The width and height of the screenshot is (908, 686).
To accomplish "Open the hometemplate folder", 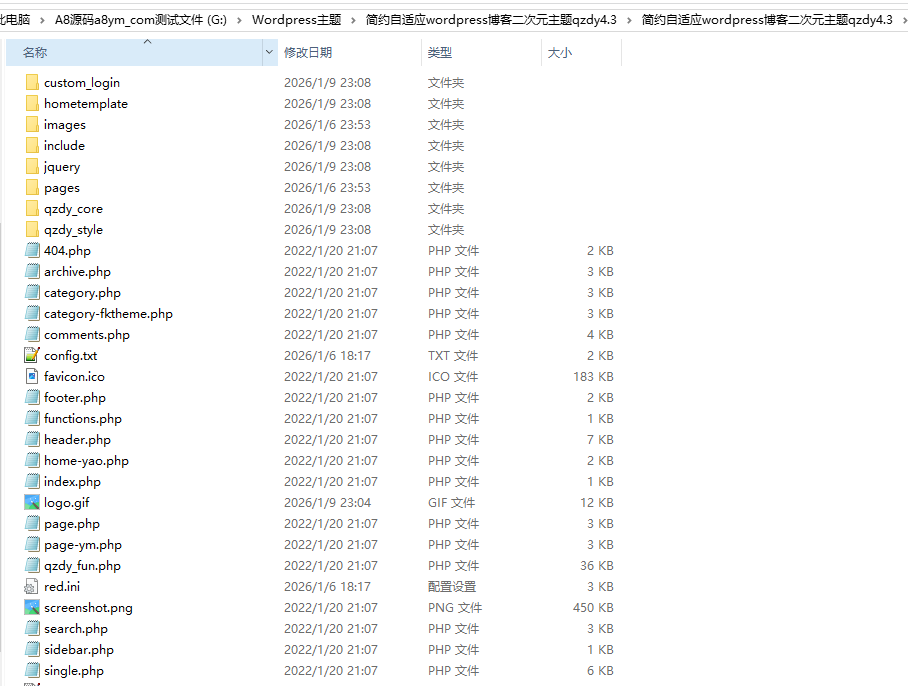I will coord(85,103).
